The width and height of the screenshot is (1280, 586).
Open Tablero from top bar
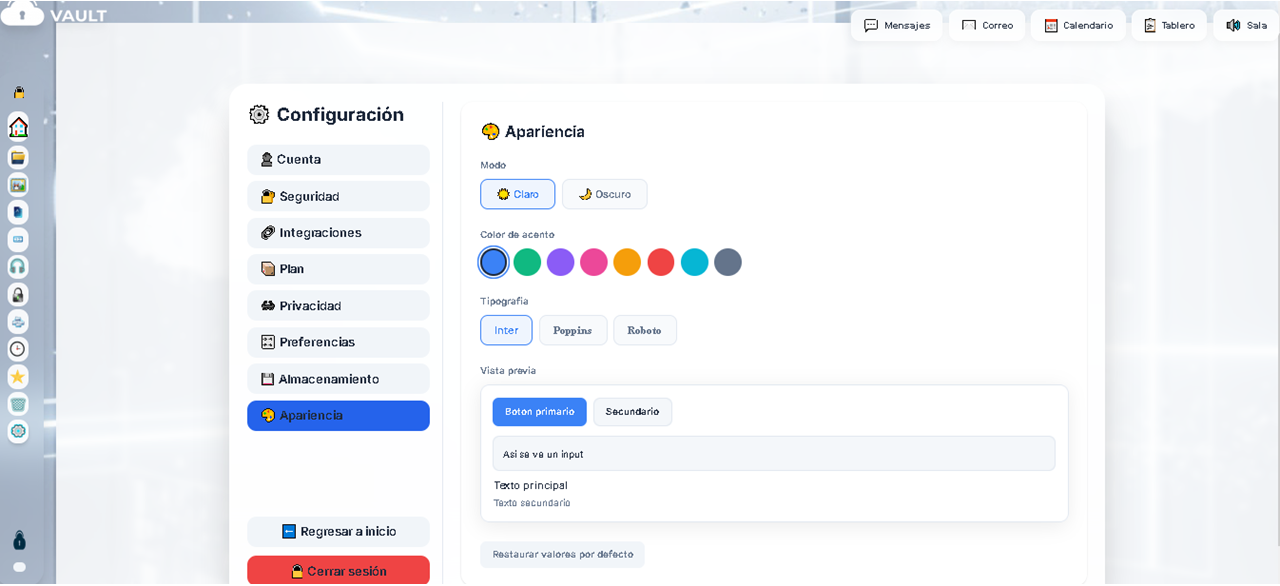tap(1169, 25)
